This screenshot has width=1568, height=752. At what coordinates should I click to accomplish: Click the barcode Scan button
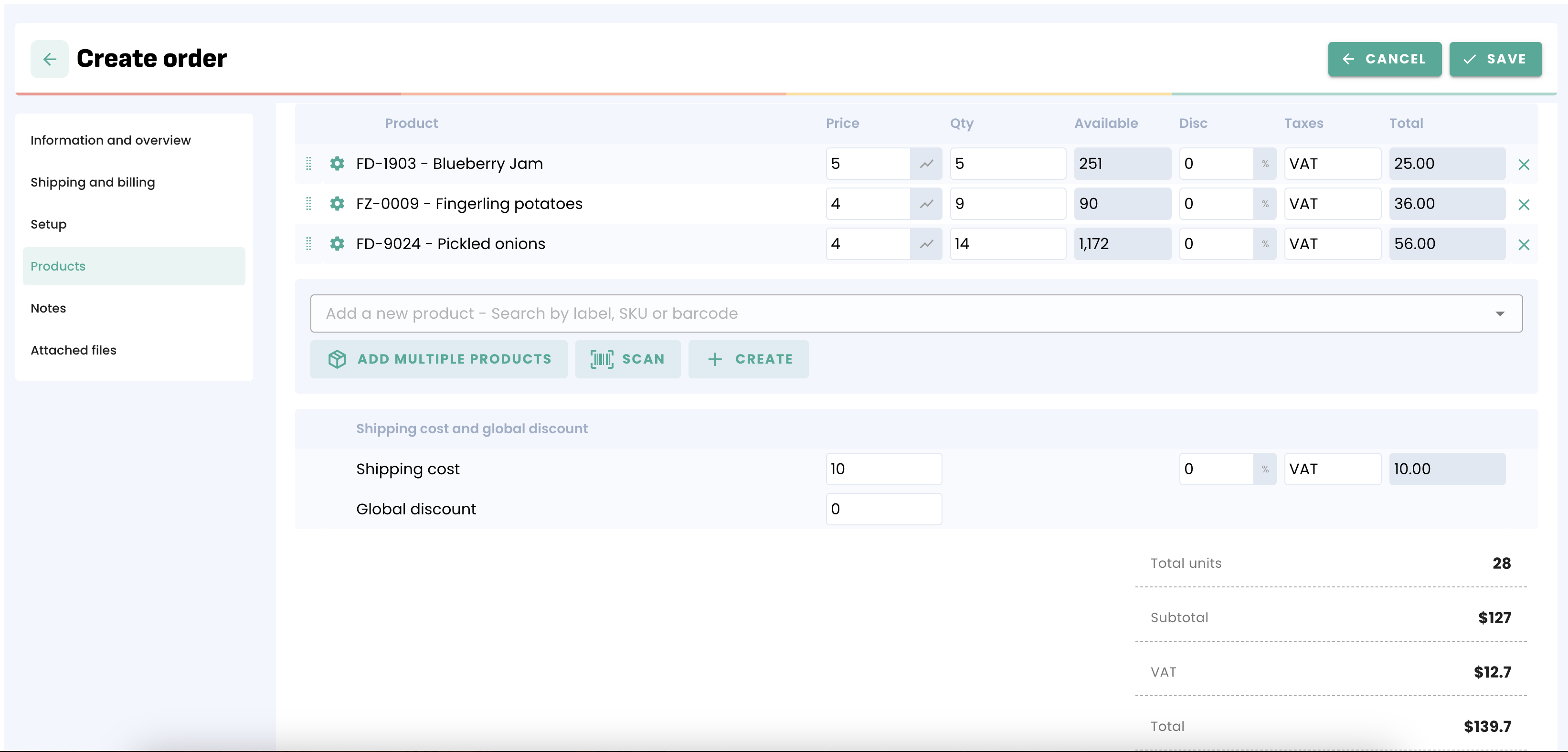[627, 359]
